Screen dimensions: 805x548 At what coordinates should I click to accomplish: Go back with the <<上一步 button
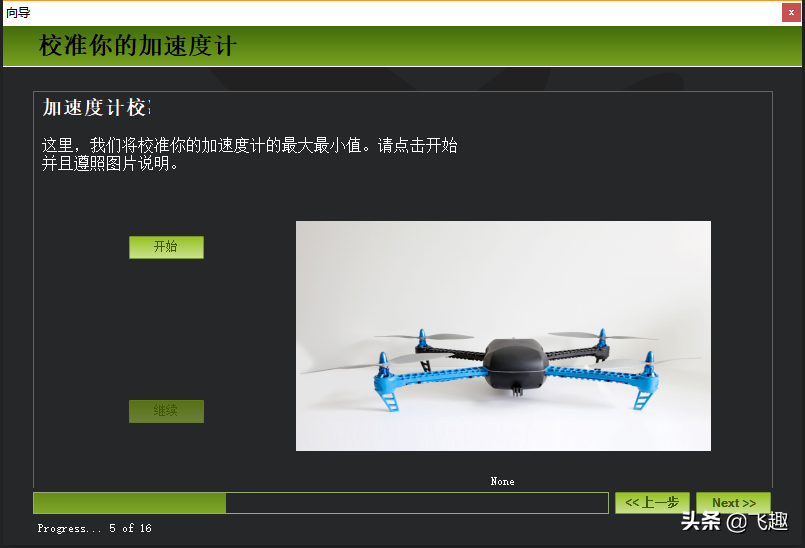[652, 503]
